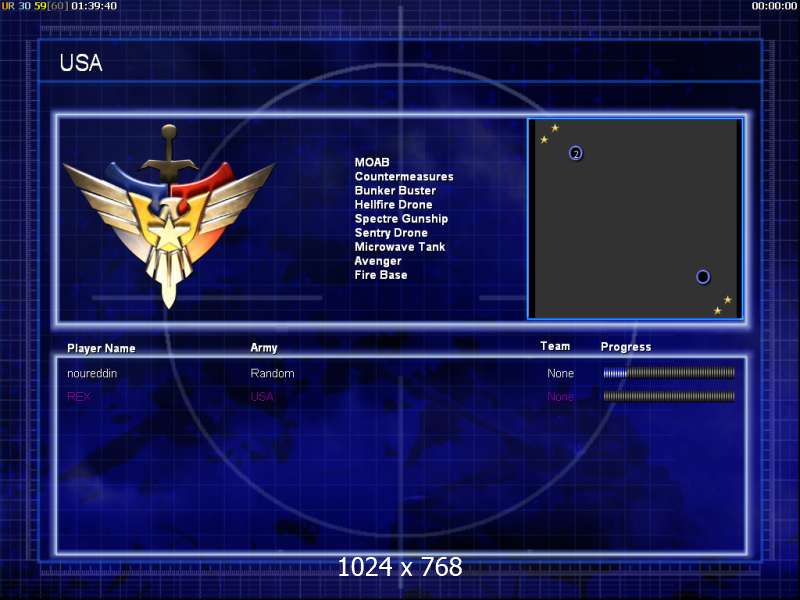Select the noureddin player name

click(x=92, y=373)
